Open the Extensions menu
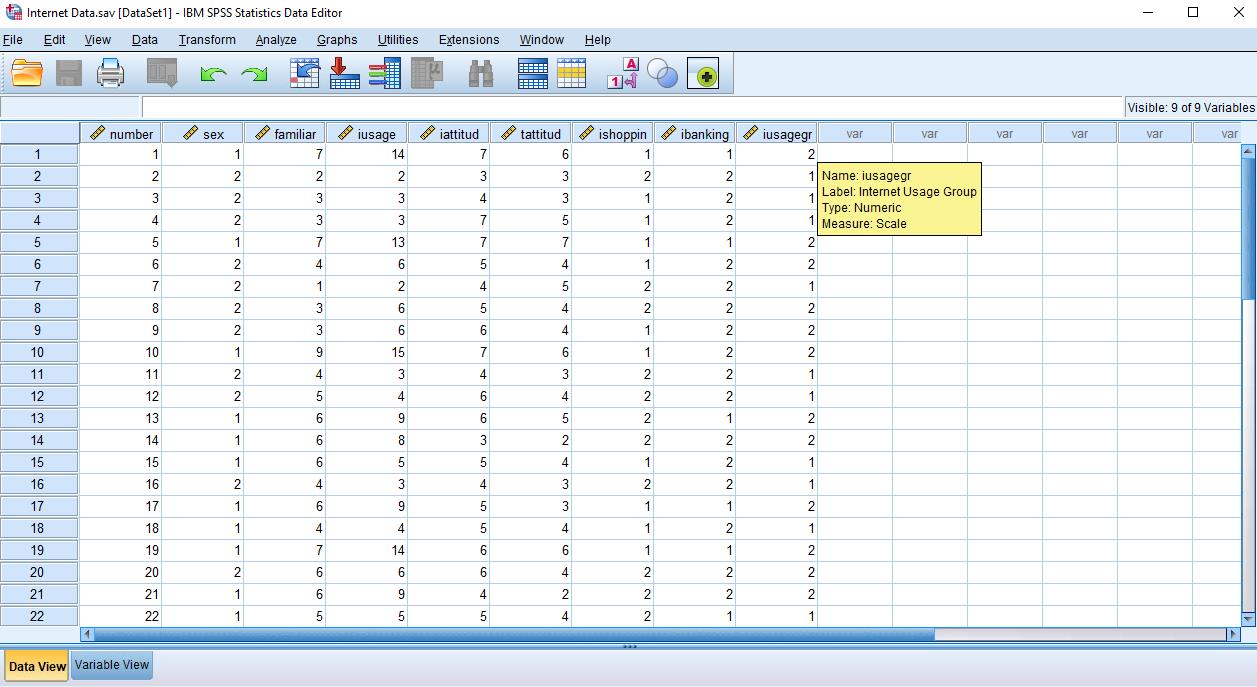 (x=468, y=40)
